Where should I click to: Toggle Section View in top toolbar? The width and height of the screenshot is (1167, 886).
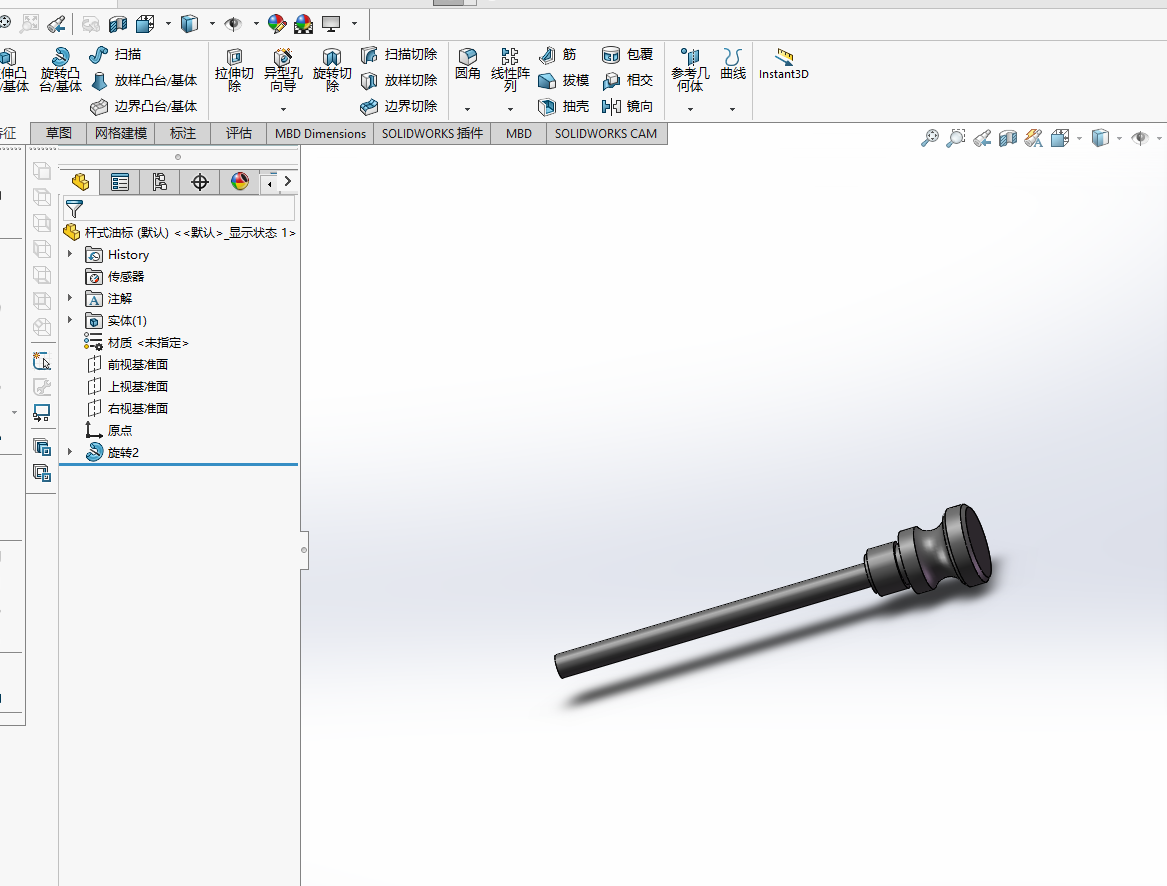coord(118,24)
